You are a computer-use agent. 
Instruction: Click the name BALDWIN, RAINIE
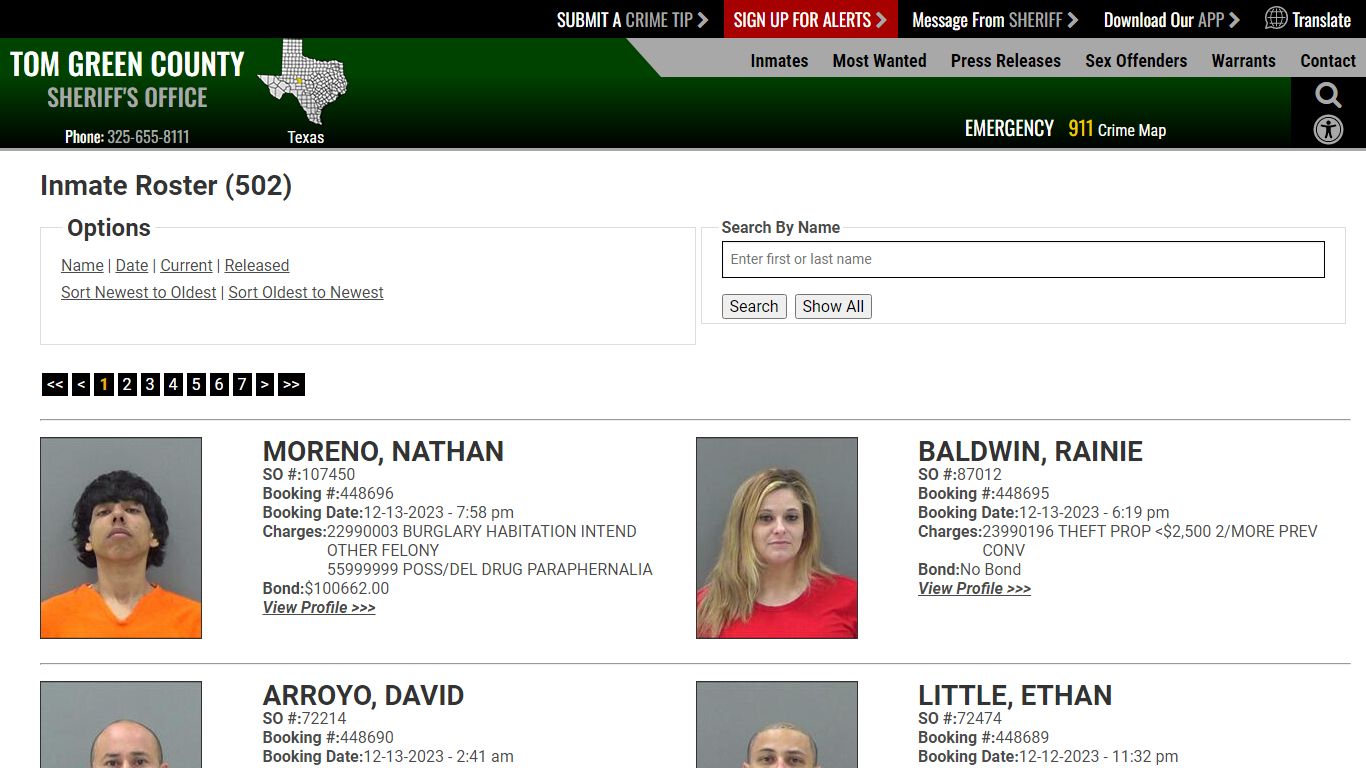1030,451
